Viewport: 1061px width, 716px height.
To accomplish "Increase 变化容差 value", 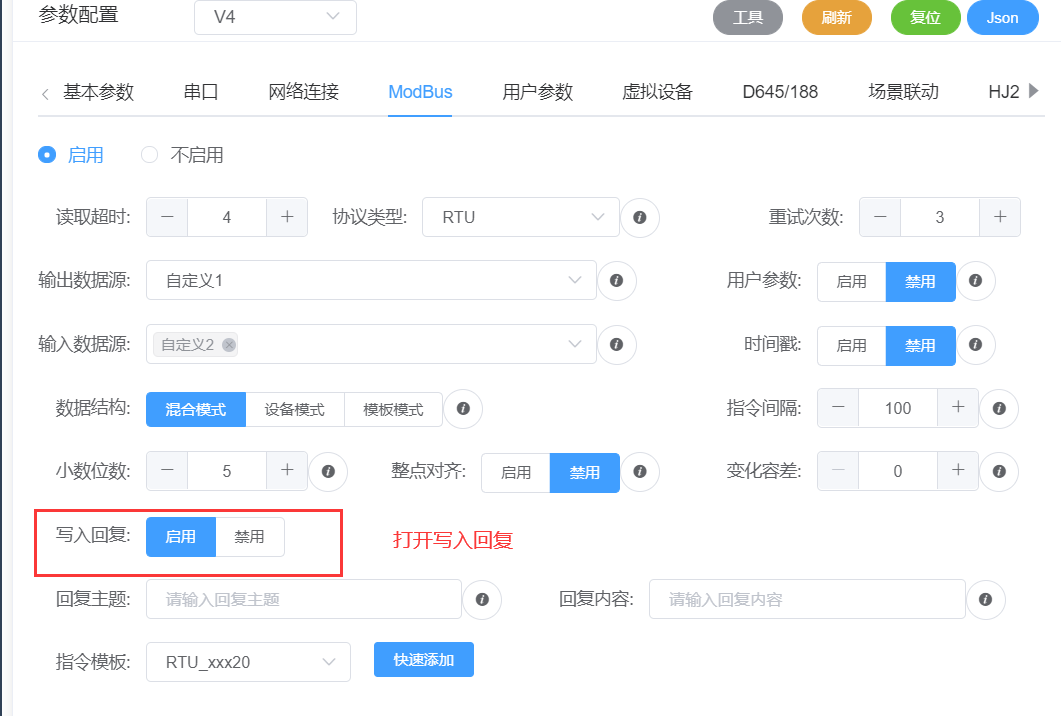I will click(957, 471).
